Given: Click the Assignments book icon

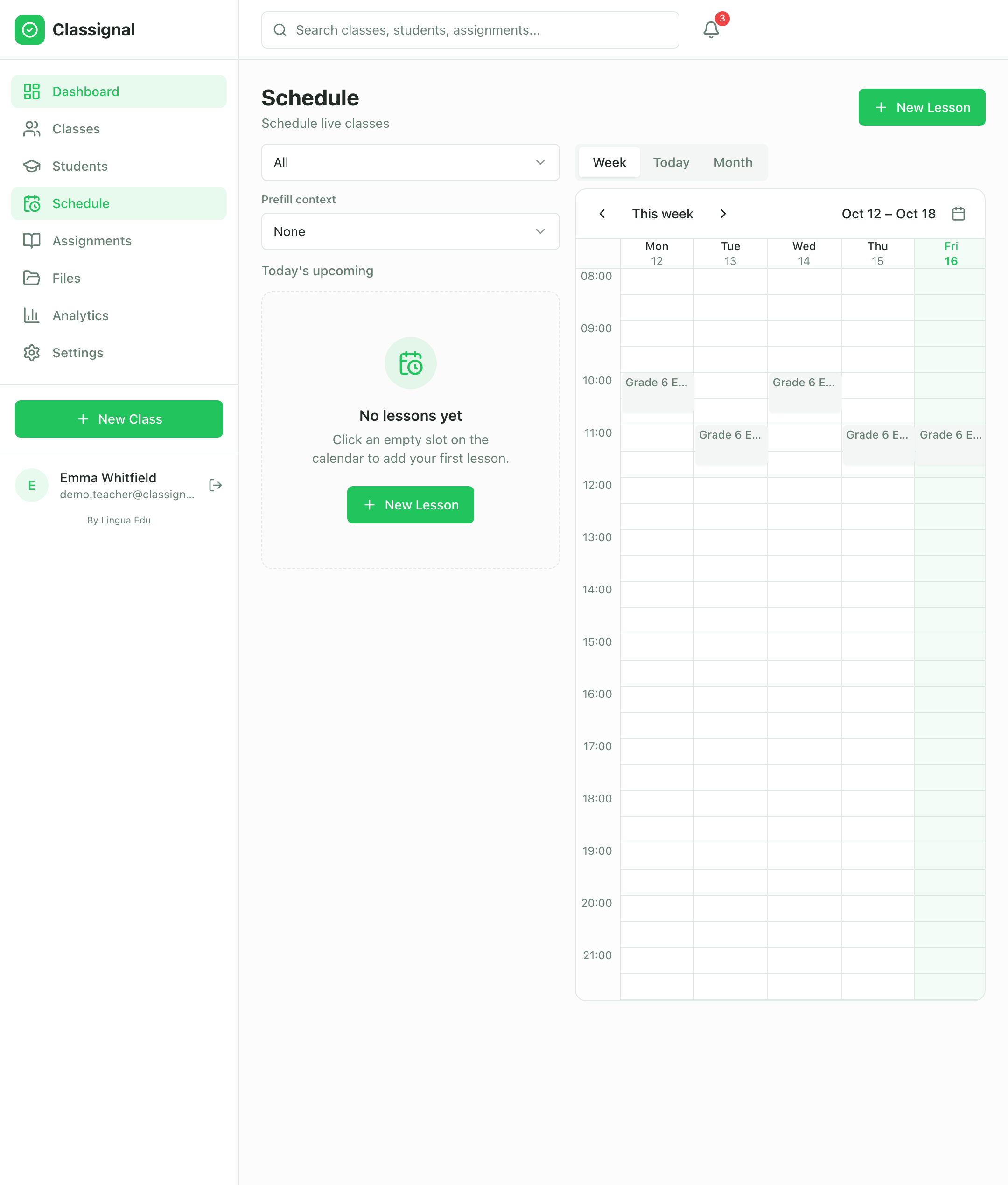Looking at the screenshot, I should coord(31,241).
